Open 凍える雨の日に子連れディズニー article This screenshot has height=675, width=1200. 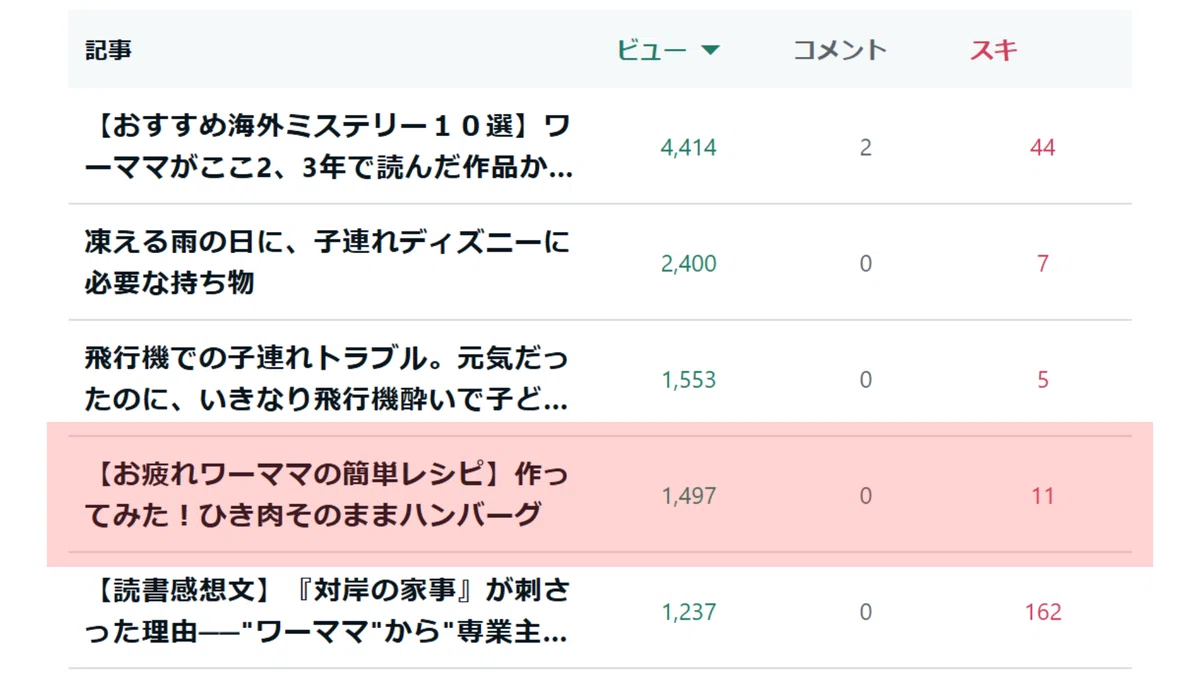point(327,263)
